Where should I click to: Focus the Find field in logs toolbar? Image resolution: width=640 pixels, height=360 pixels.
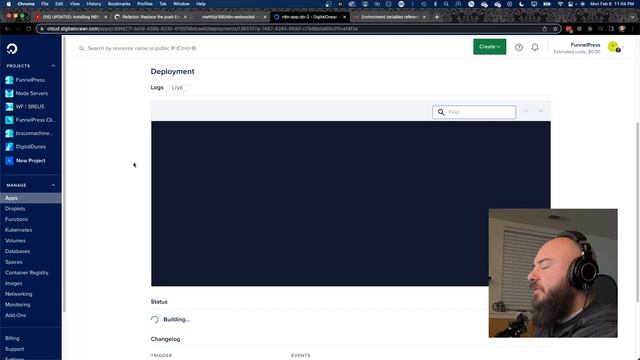[474, 112]
